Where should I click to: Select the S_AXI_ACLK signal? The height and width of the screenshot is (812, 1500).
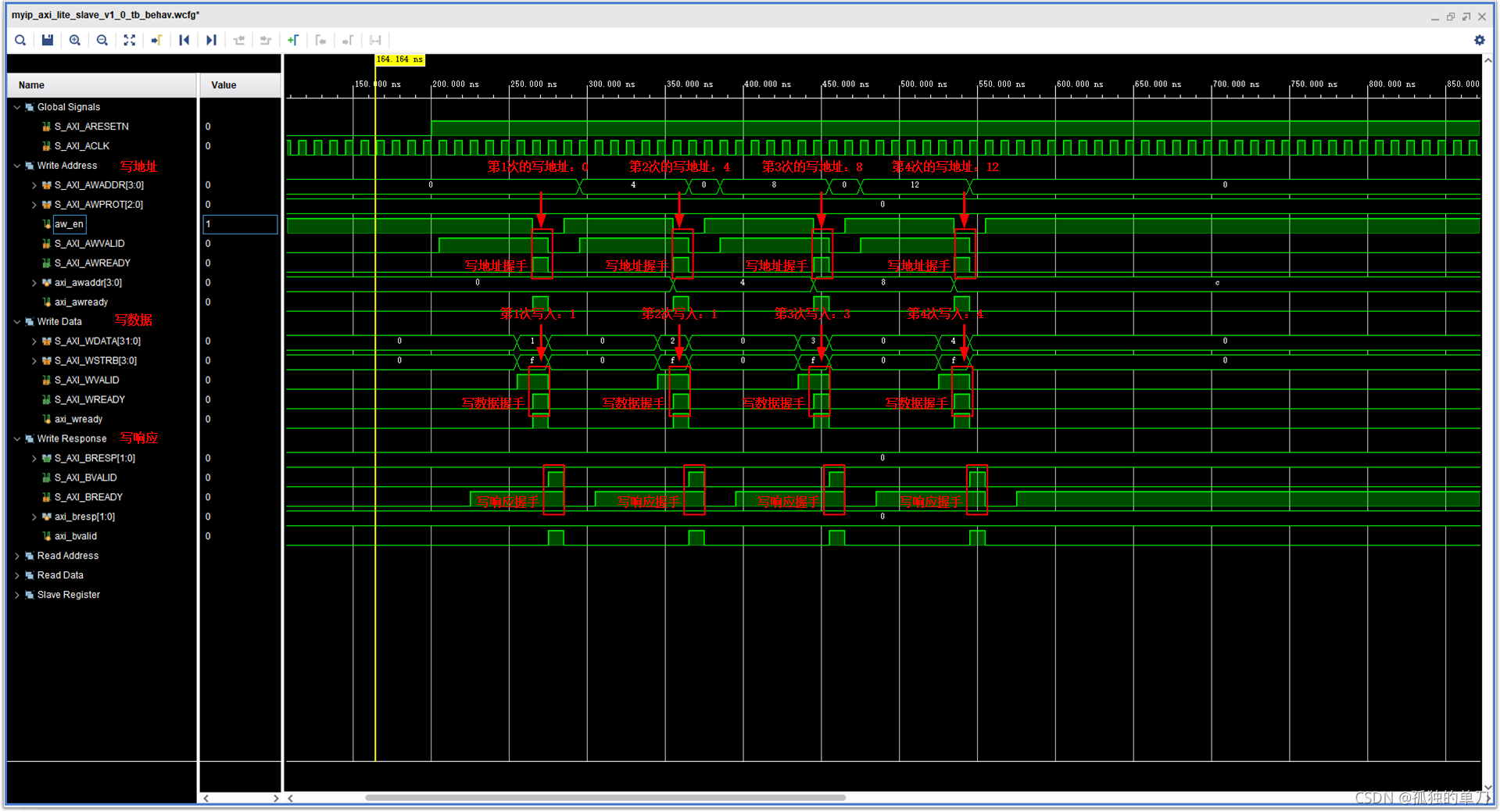(82, 146)
